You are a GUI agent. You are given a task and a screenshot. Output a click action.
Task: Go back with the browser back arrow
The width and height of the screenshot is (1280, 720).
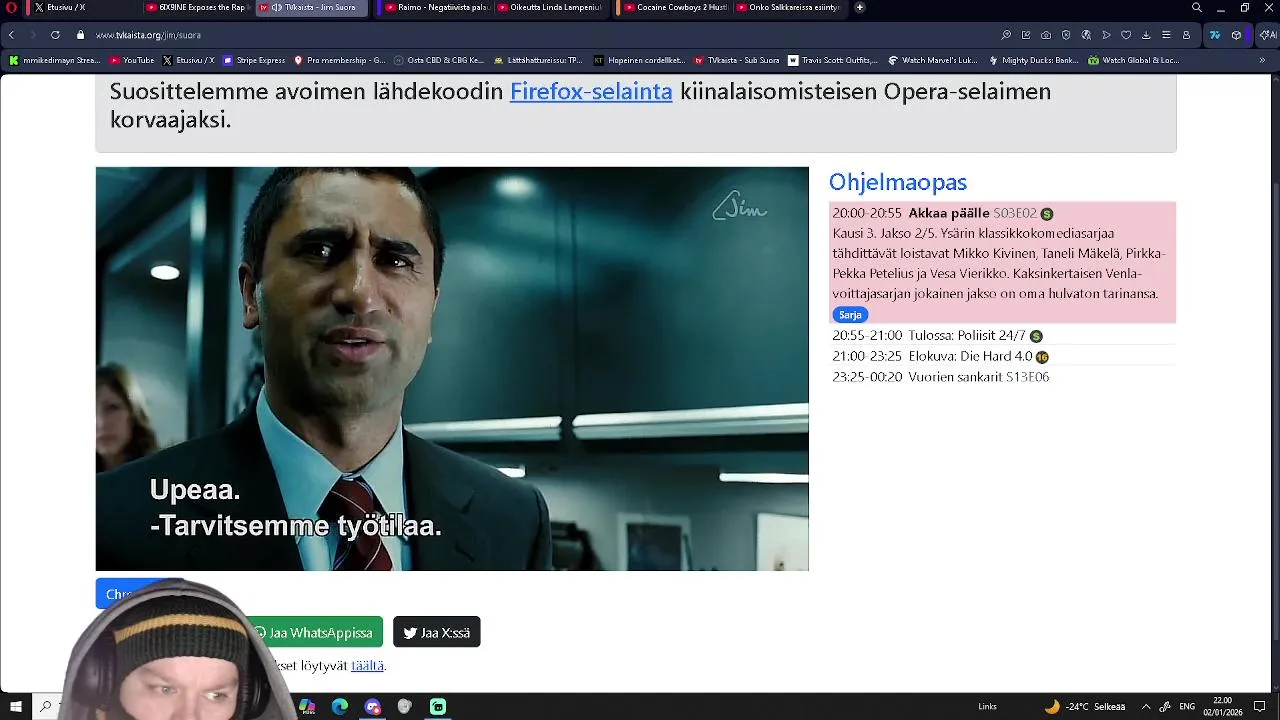tap(12, 35)
